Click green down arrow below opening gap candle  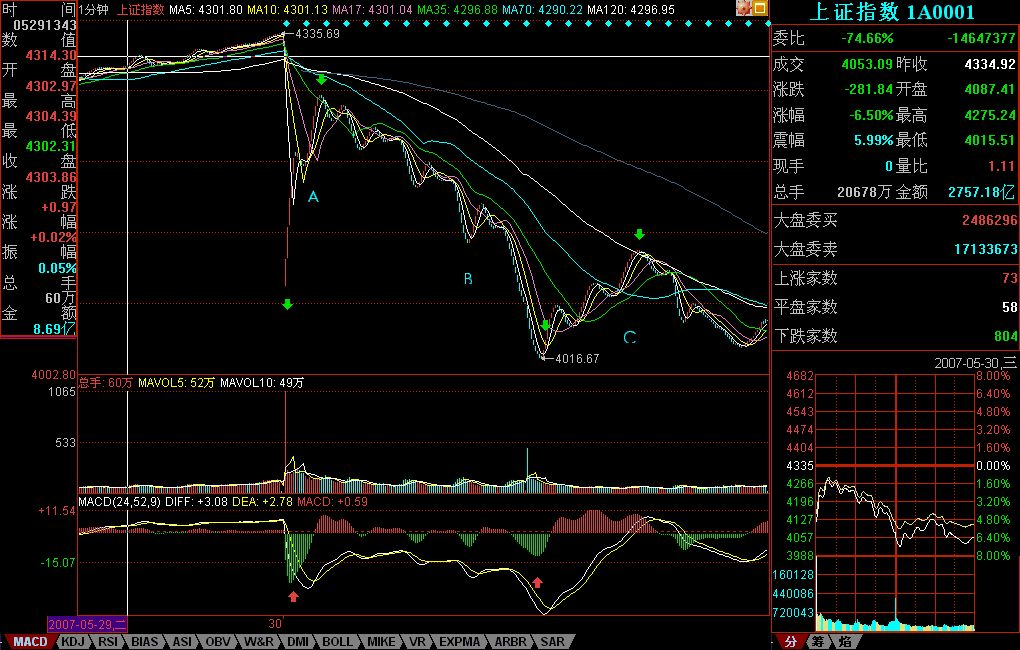click(x=287, y=304)
